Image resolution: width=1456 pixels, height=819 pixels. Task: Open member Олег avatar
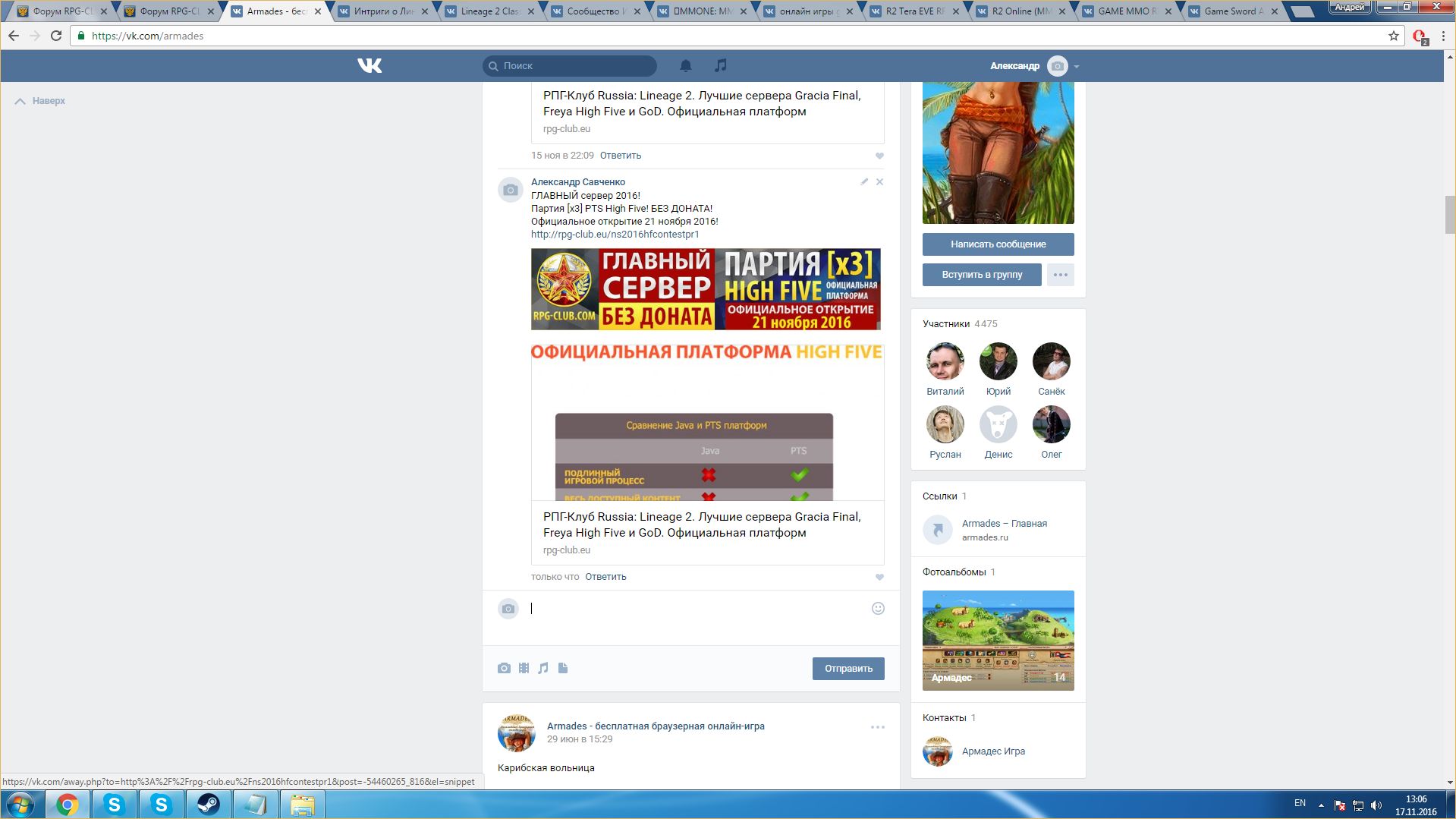coord(1052,424)
